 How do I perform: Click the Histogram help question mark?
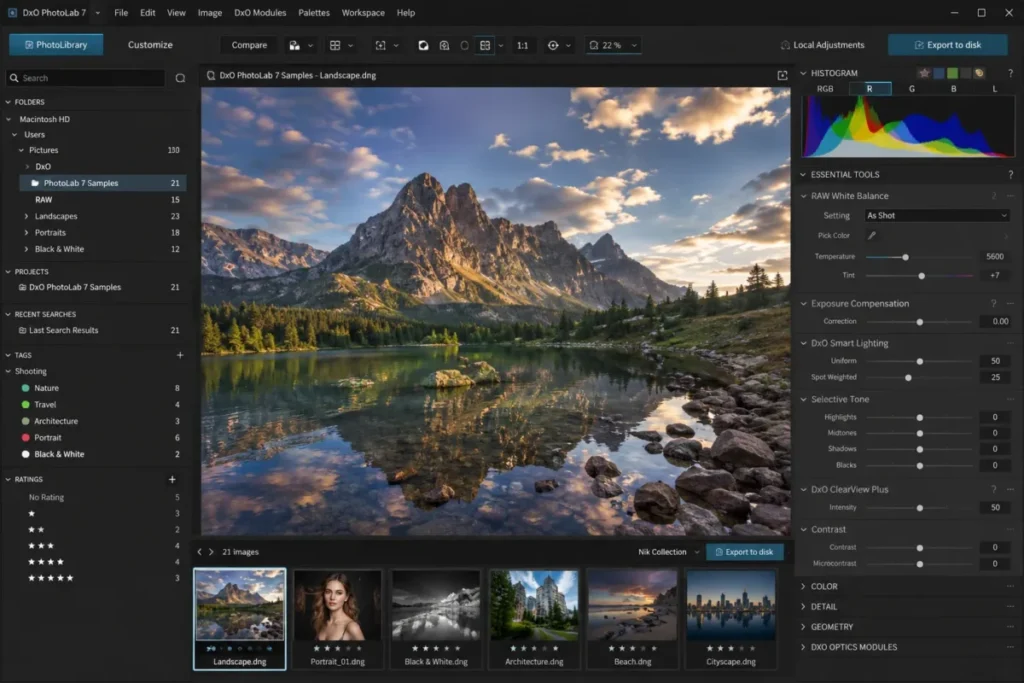tap(1010, 73)
